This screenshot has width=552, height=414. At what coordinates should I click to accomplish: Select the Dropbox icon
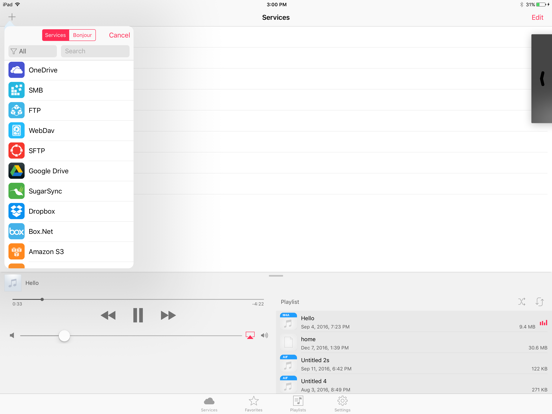[17, 211]
